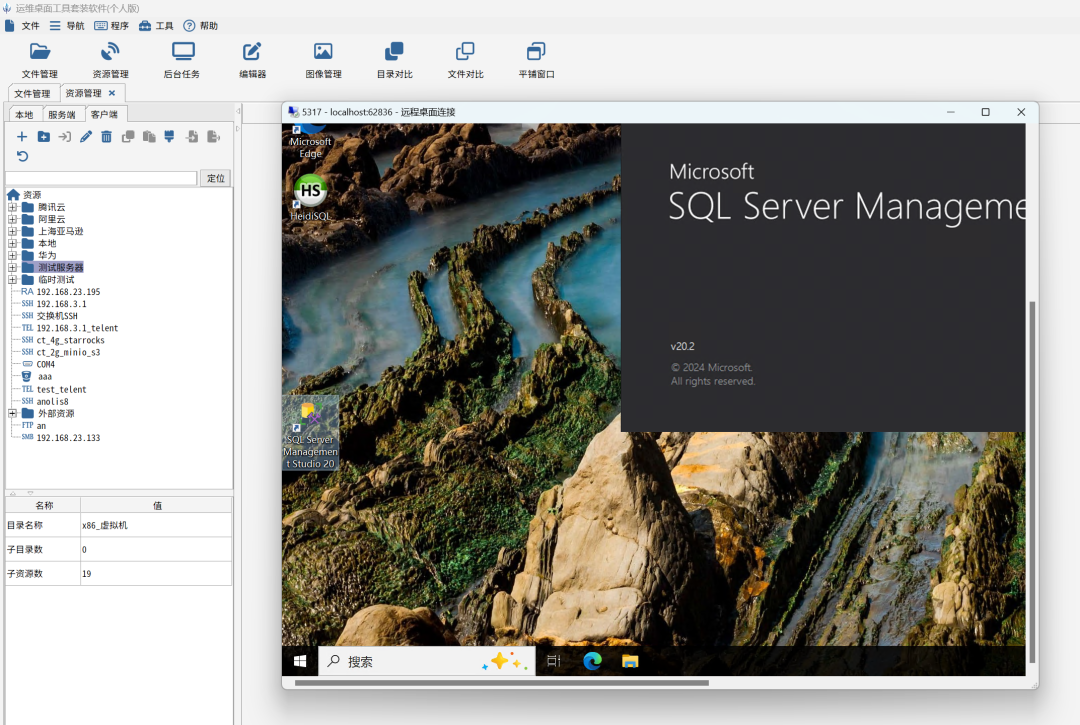
Task: Open 后台任务 from the toolbar
Action: click(x=182, y=60)
